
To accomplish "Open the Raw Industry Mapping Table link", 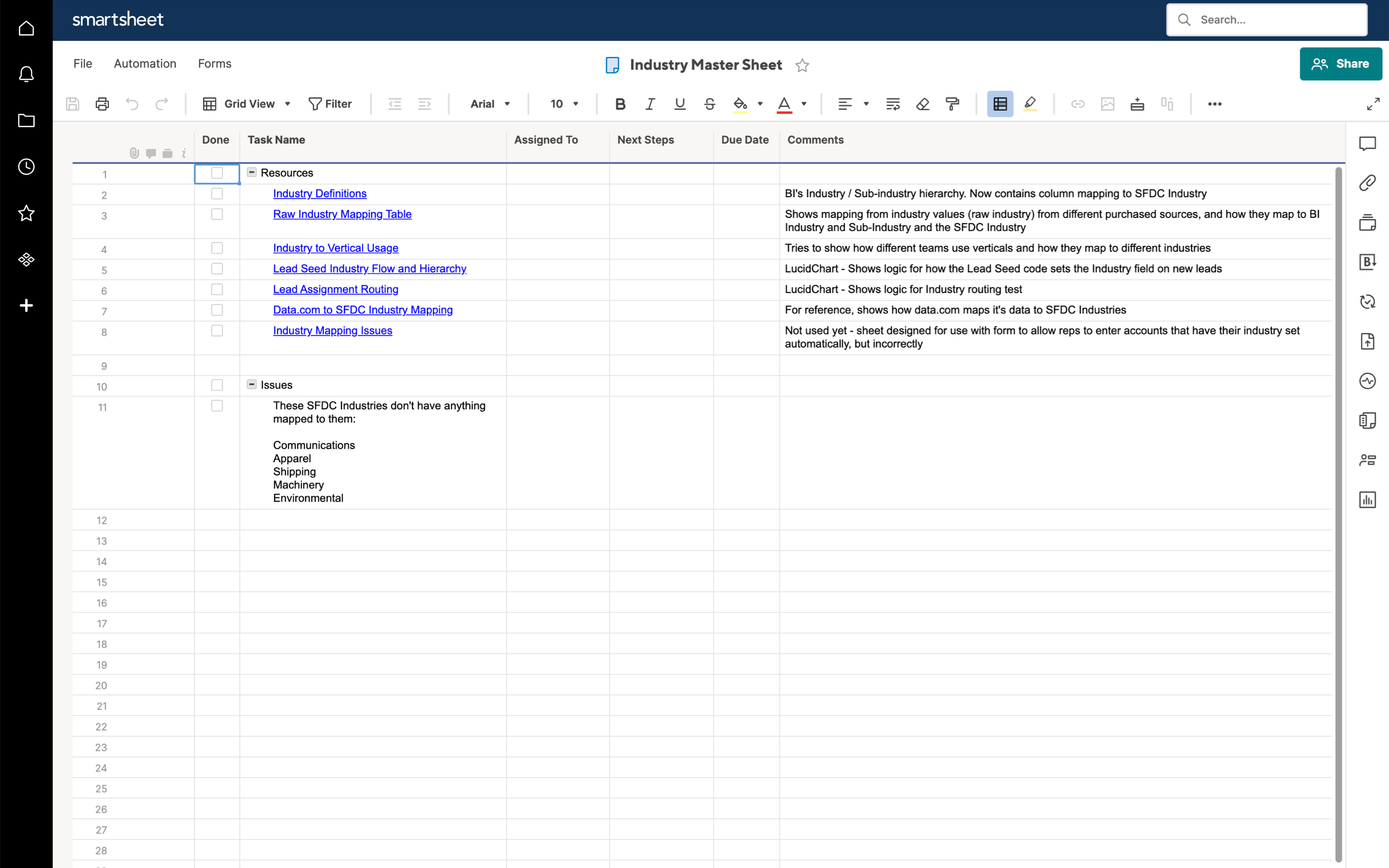I will click(x=342, y=214).
